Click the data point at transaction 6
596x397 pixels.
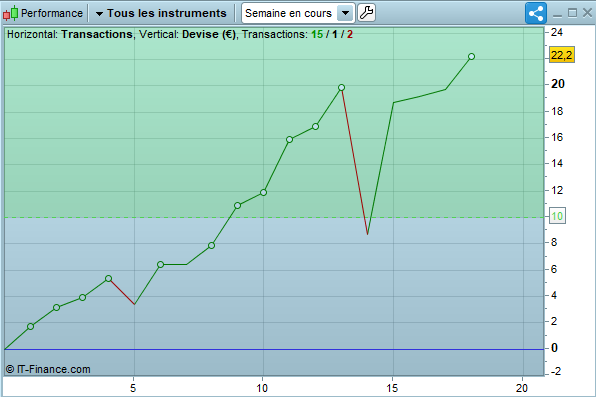160,265
